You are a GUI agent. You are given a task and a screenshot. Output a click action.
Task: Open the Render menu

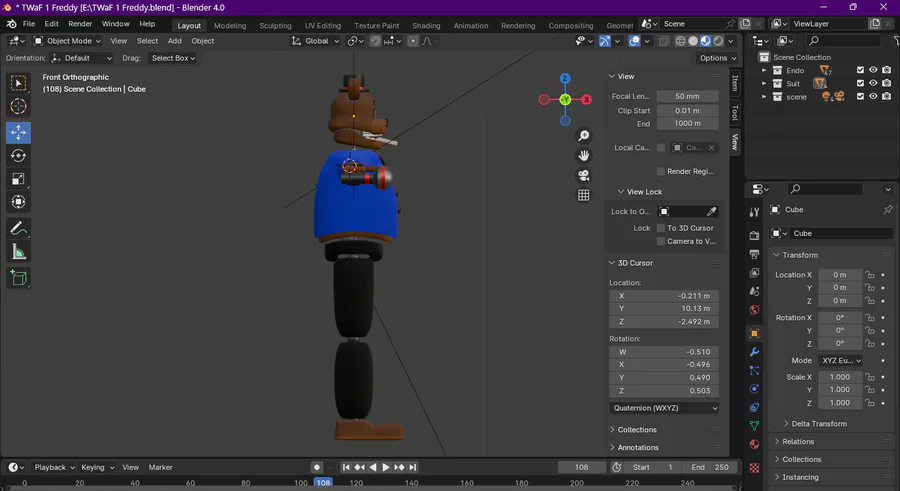80,24
